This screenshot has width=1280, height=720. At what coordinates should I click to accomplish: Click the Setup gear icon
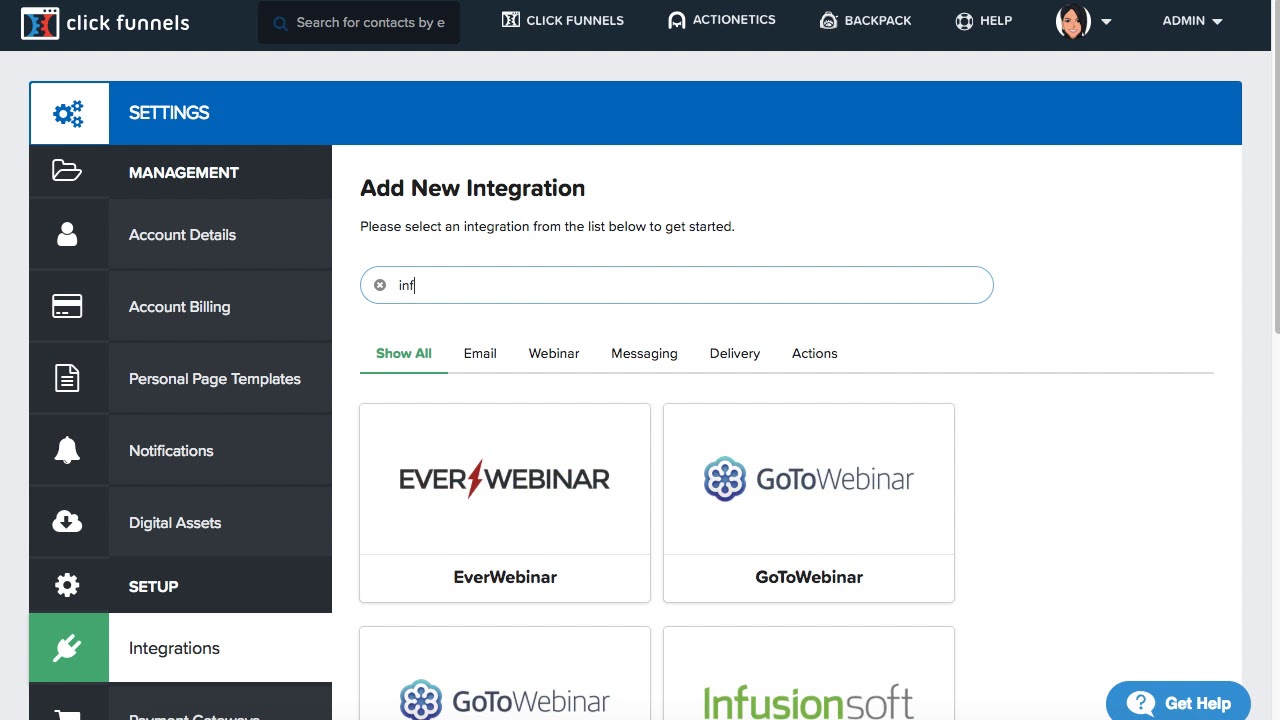point(67,585)
